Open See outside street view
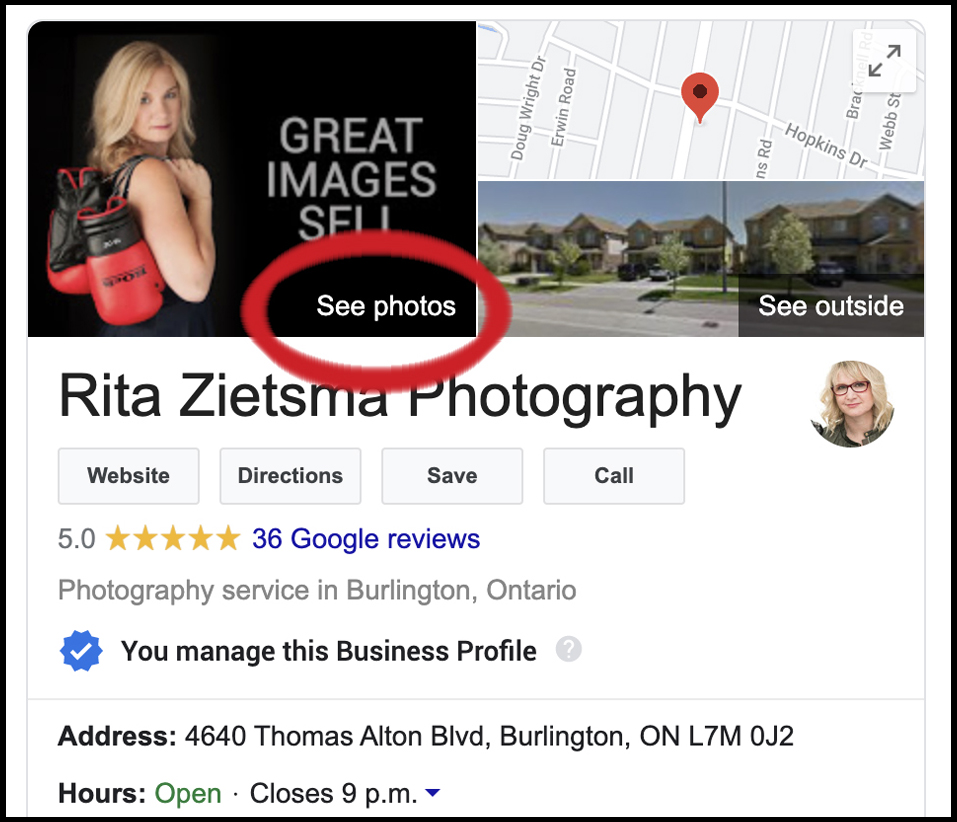The width and height of the screenshot is (957, 822). [831, 306]
